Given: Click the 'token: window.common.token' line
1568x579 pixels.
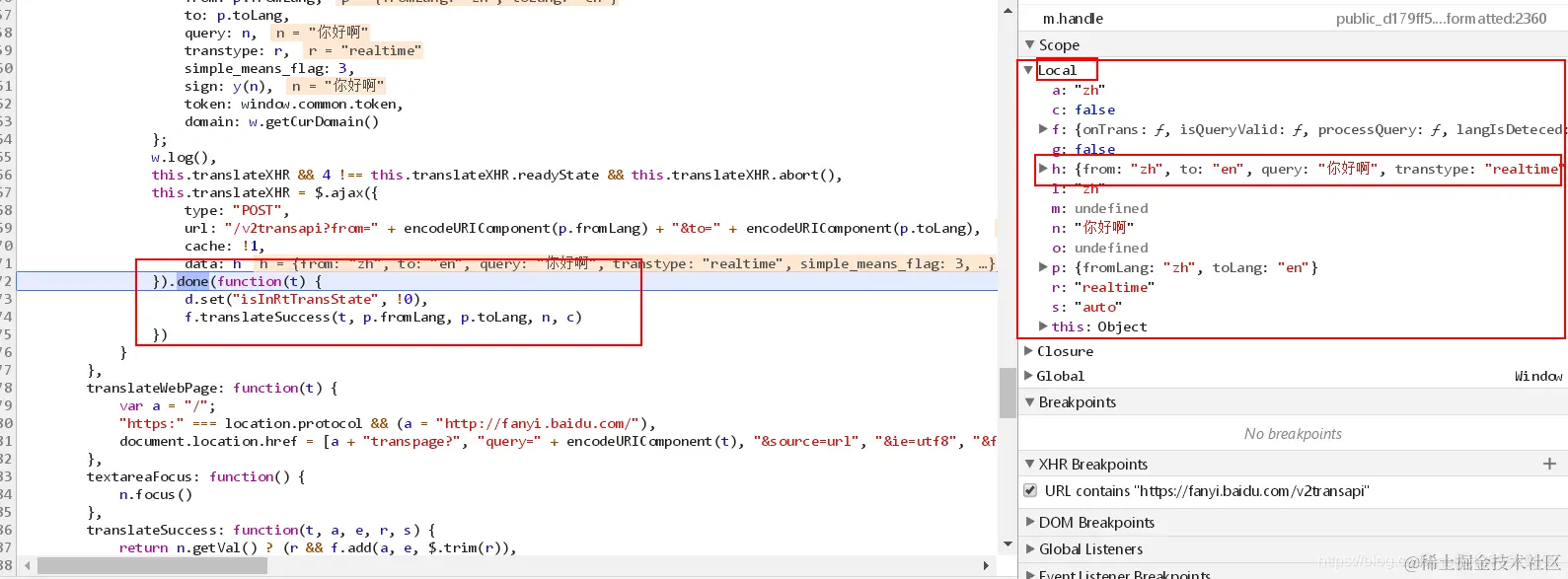Looking at the screenshot, I should click(x=293, y=104).
